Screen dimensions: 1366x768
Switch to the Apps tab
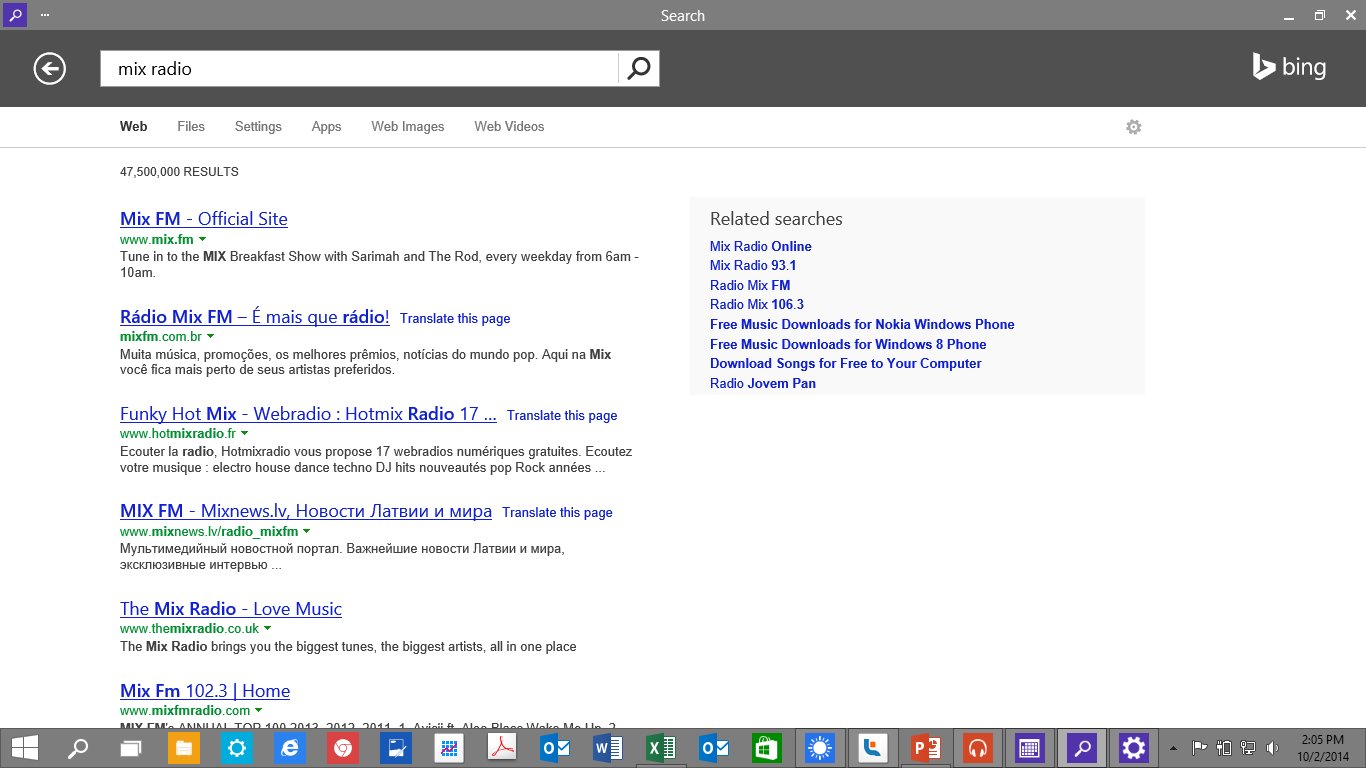(326, 127)
